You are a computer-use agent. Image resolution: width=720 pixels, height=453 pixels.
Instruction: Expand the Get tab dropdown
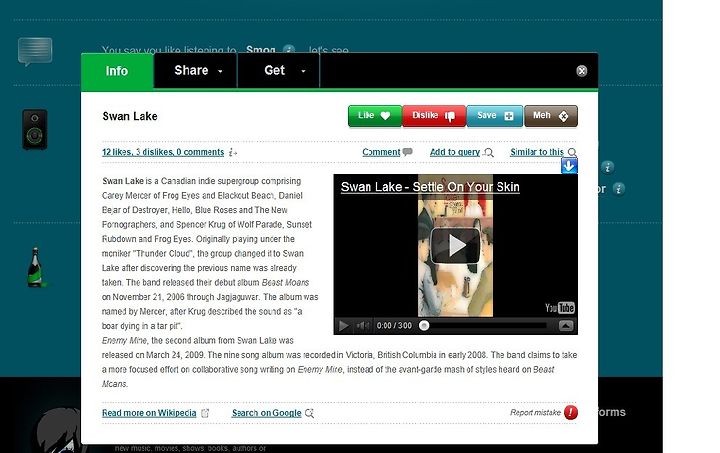point(279,71)
